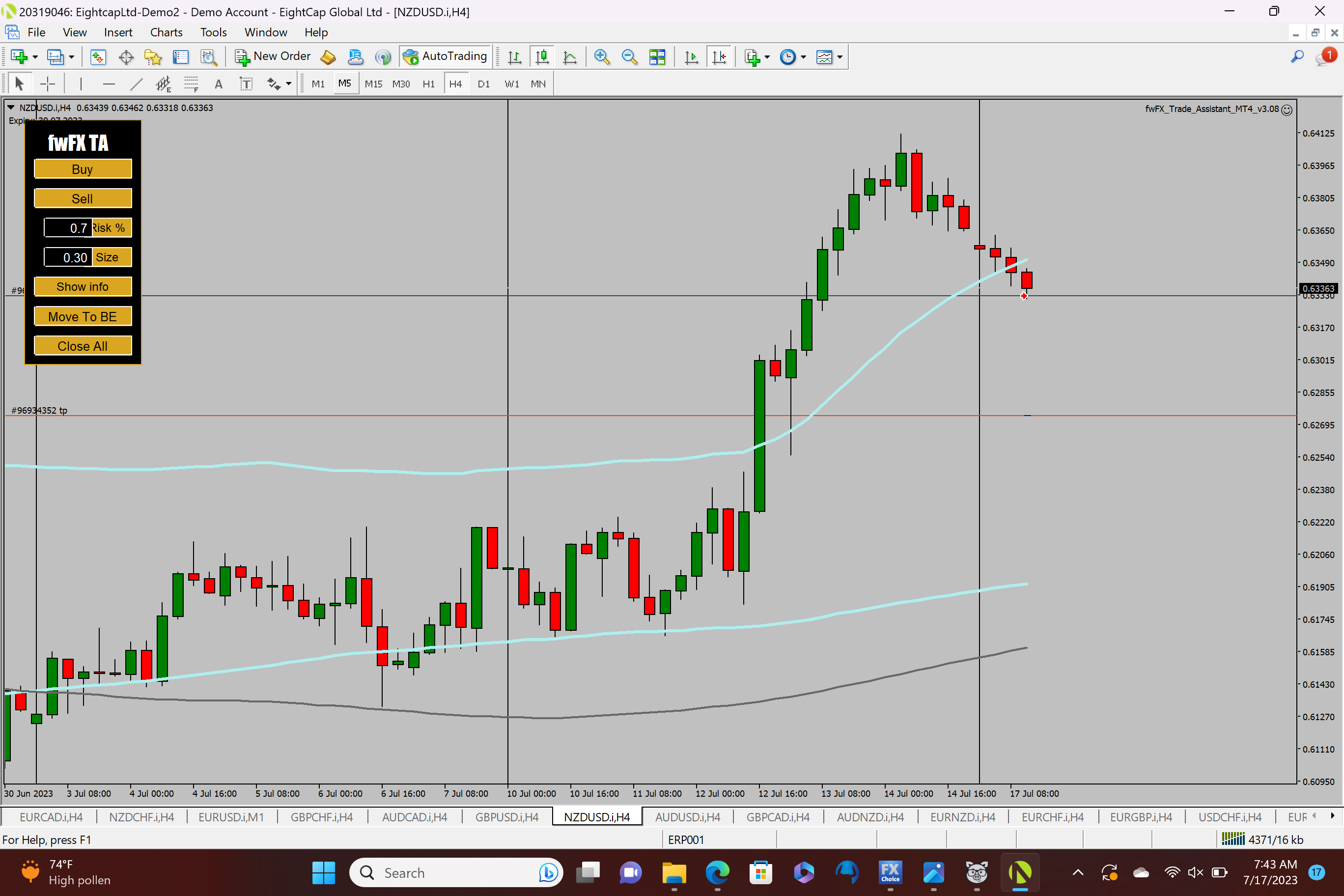Open Market Watch panel icon
Viewport: 1344px width, 896px height.
pyautogui.click(x=98, y=56)
